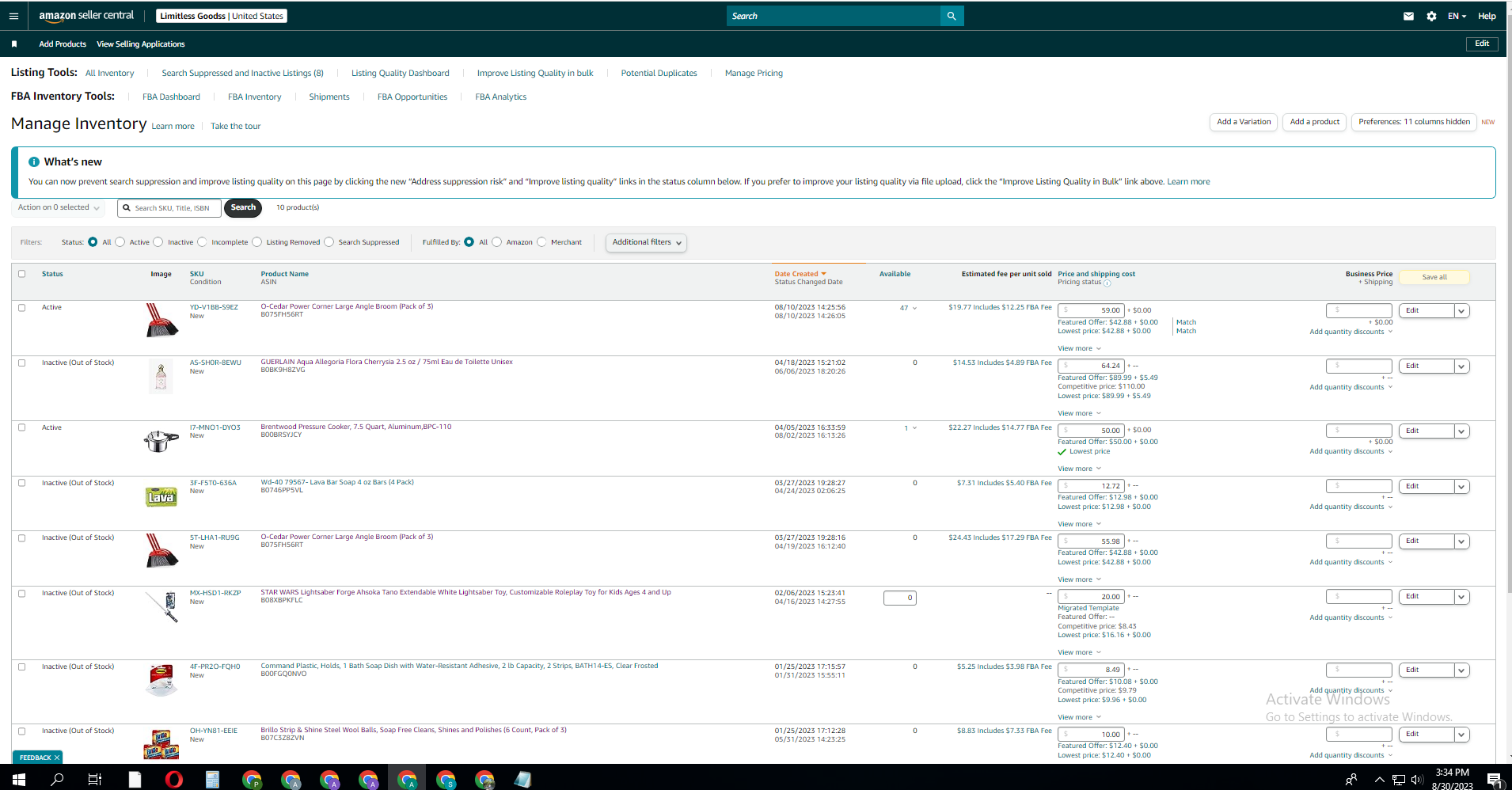Viewport: 1512px width, 790px height.
Task: Open Preferences: 11 columns hidden
Action: click(x=1415, y=122)
